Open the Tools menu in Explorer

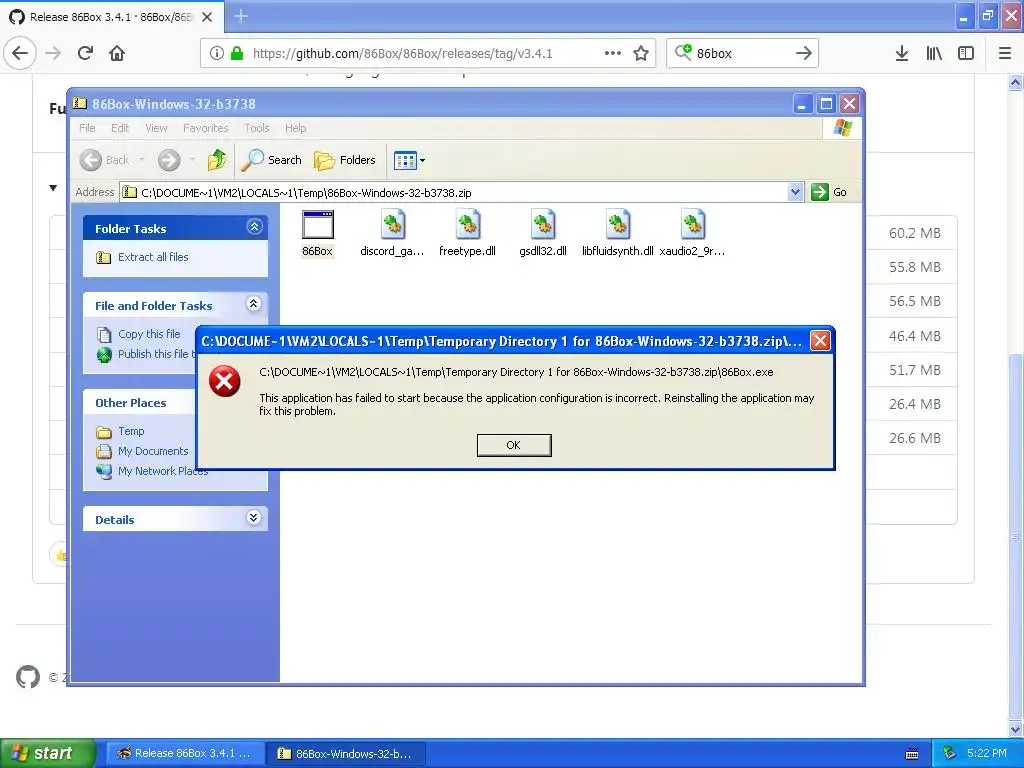[257, 128]
